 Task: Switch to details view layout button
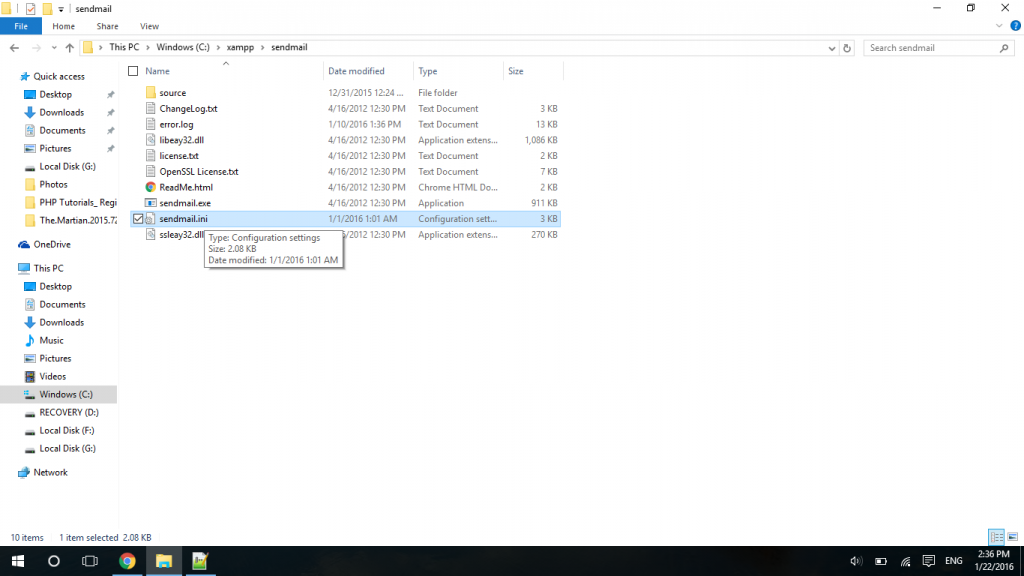click(x=997, y=537)
